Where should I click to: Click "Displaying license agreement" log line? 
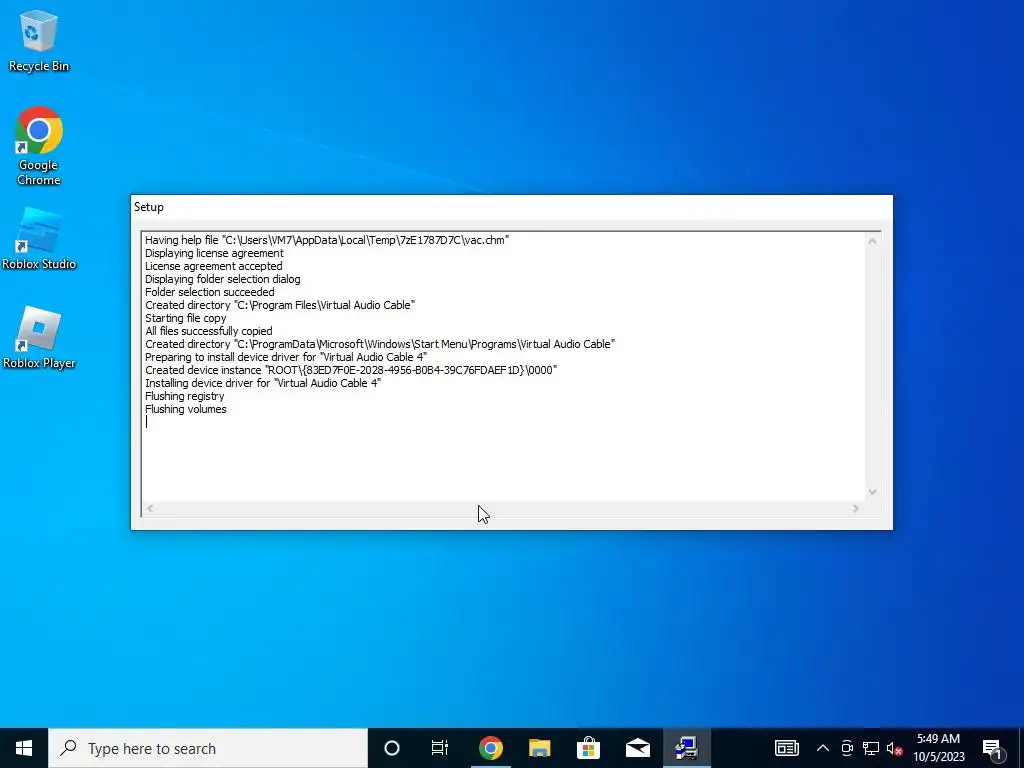(214, 253)
